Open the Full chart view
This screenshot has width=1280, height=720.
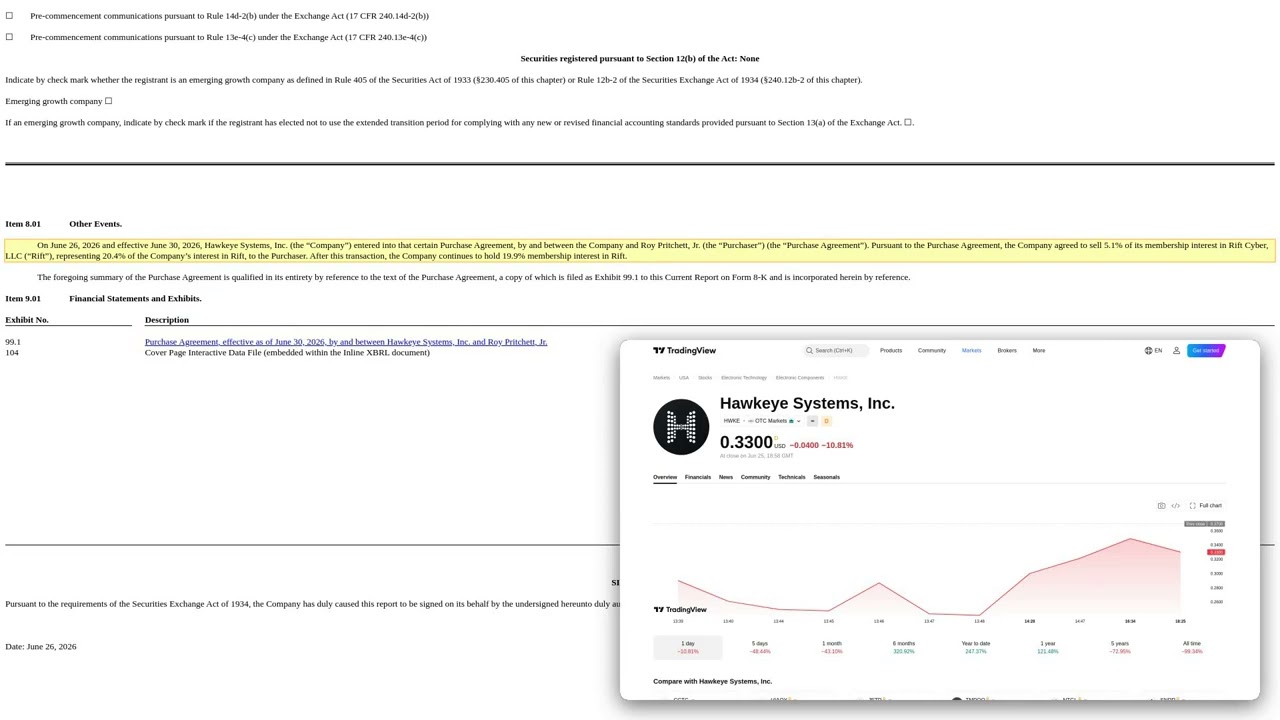pos(1206,506)
